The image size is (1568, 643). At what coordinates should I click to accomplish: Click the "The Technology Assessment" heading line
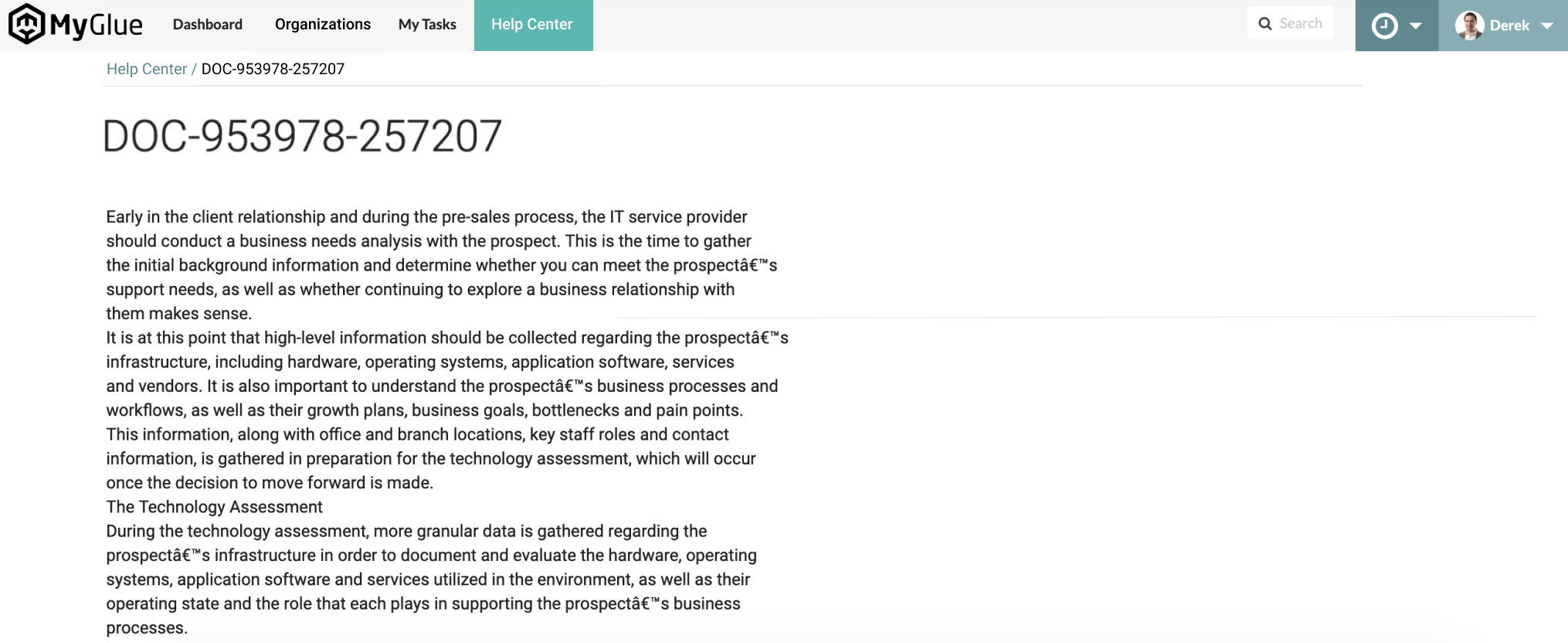coord(214,507)
